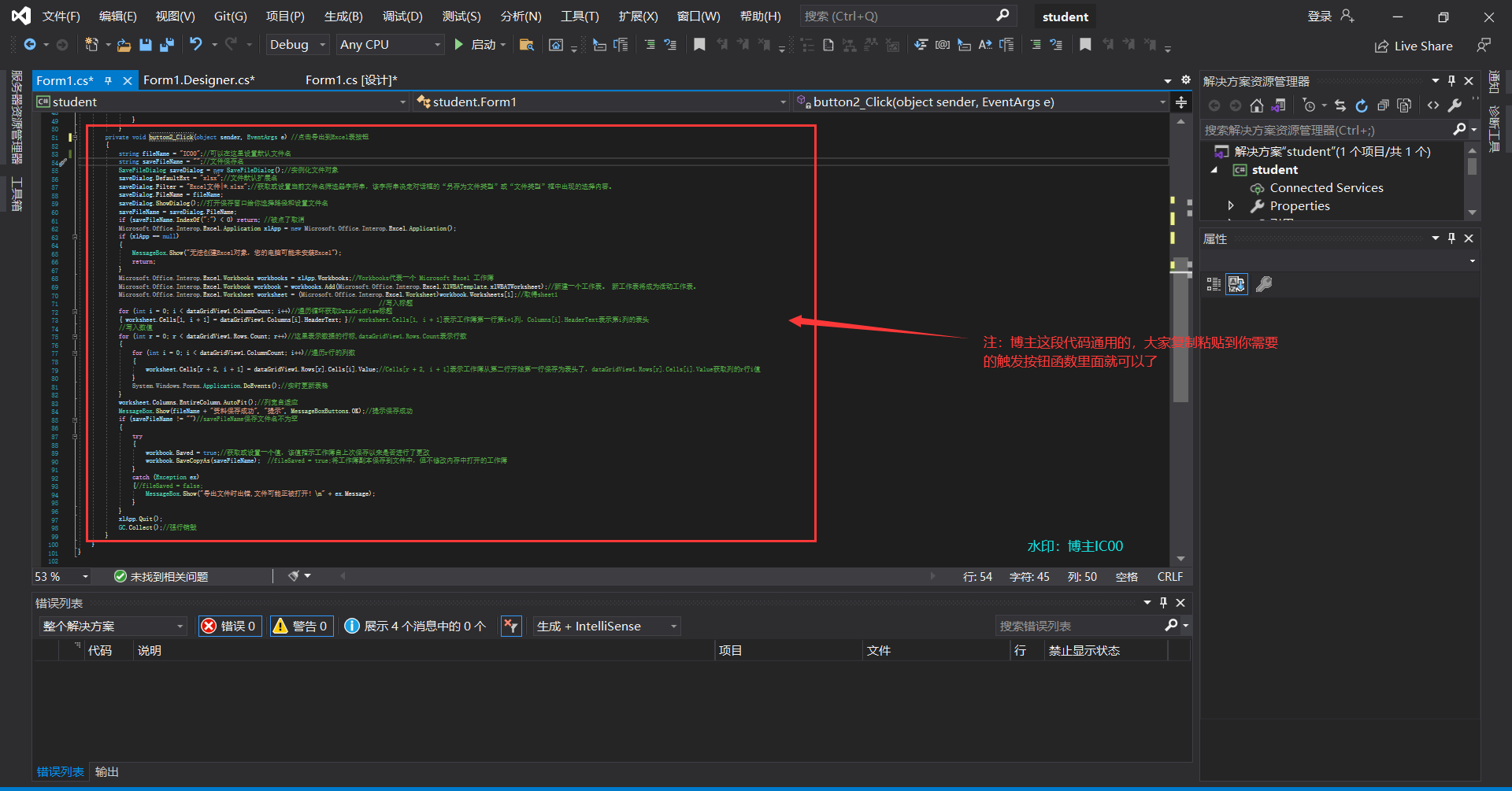Viewport: 1512px width, 791px height.
Task: Refresh the Solution Explorer
Action: point(1362,105)
